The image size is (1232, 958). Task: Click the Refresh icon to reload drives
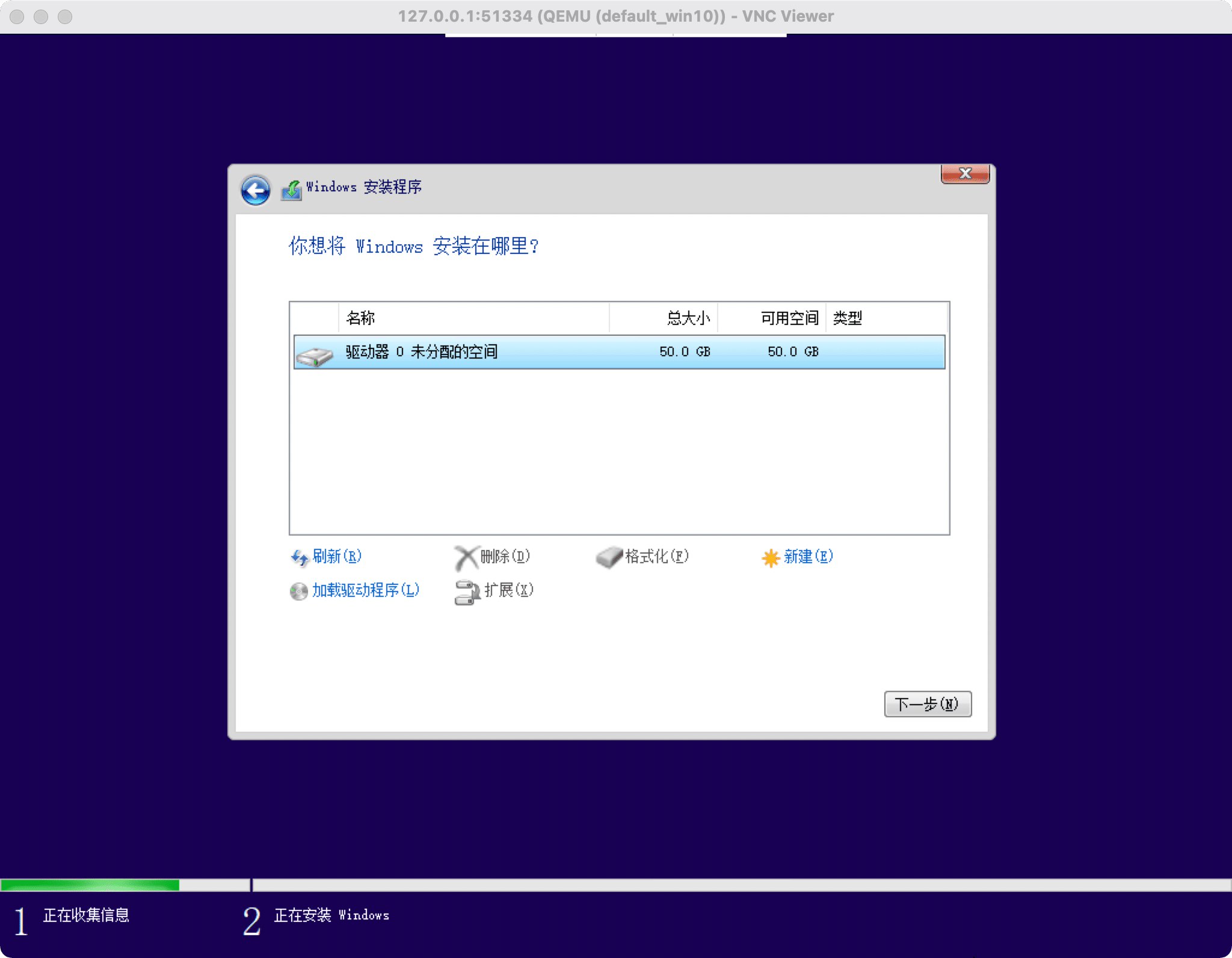300,556
